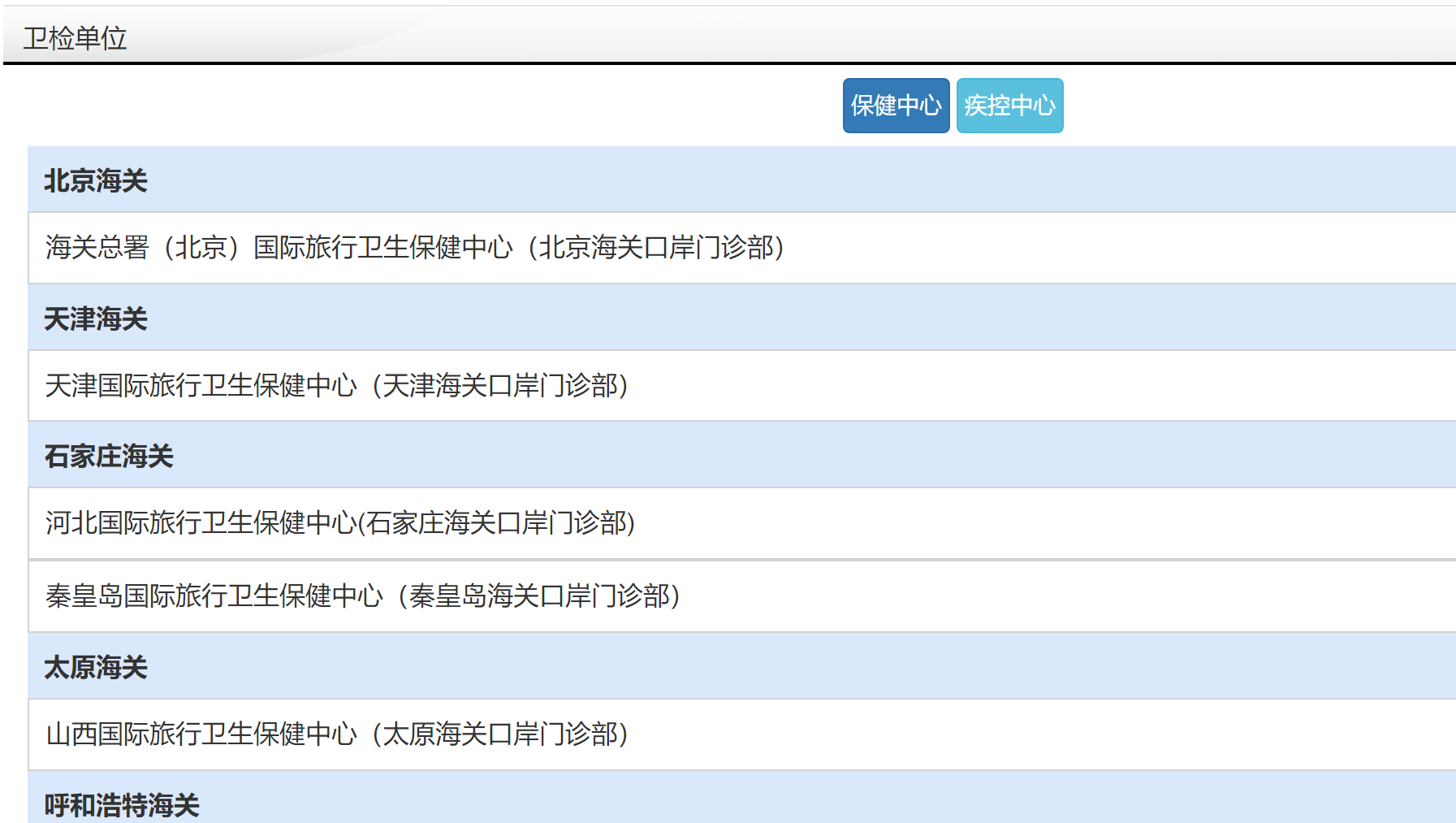Toggle the 太原海关 group header
Viewport: 1456px width, 823px height.
coord(96,667)
